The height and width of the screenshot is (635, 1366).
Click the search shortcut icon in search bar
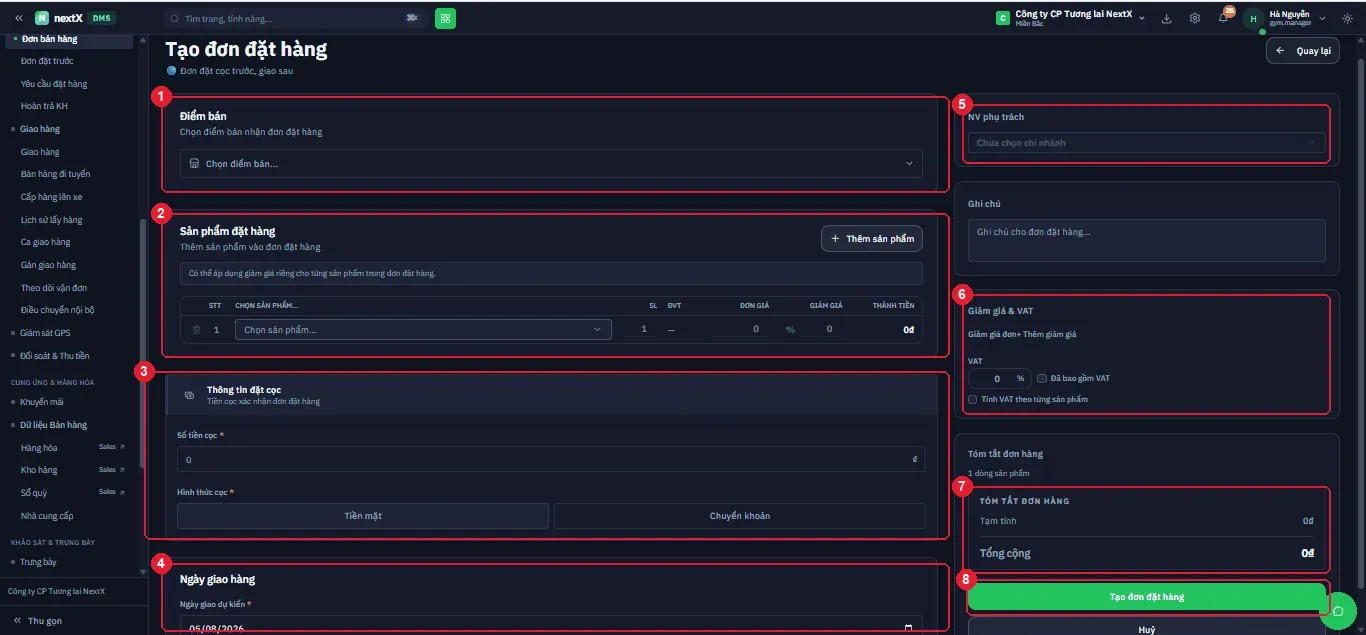[x=412, y=18]
